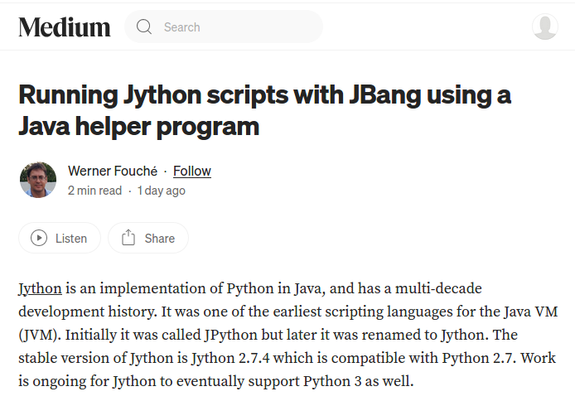The height and width of the screenshot is (401, 575).
Task: Click "Jython 2.7.4" in the article body
Action: 230,358
